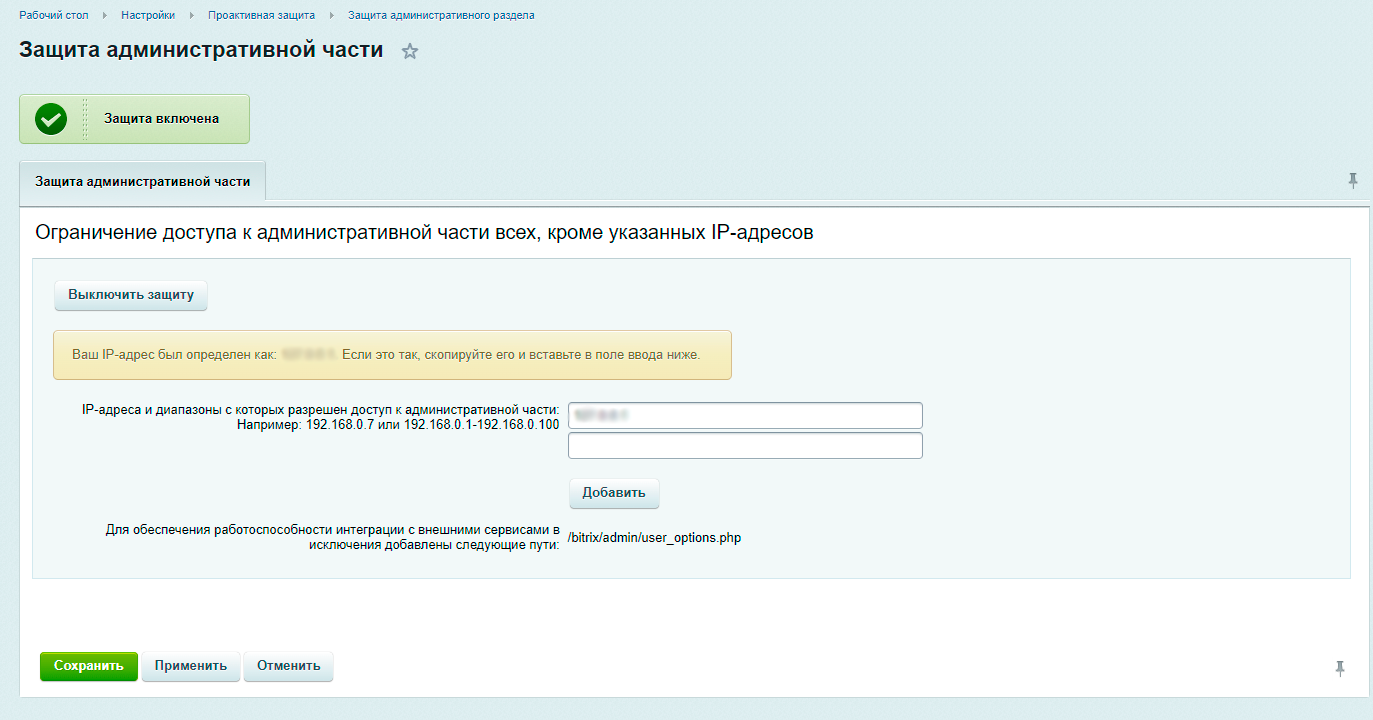Click the pin icon beside the tab bar
Screen dimensions: 1373x720
point(1353,180)
